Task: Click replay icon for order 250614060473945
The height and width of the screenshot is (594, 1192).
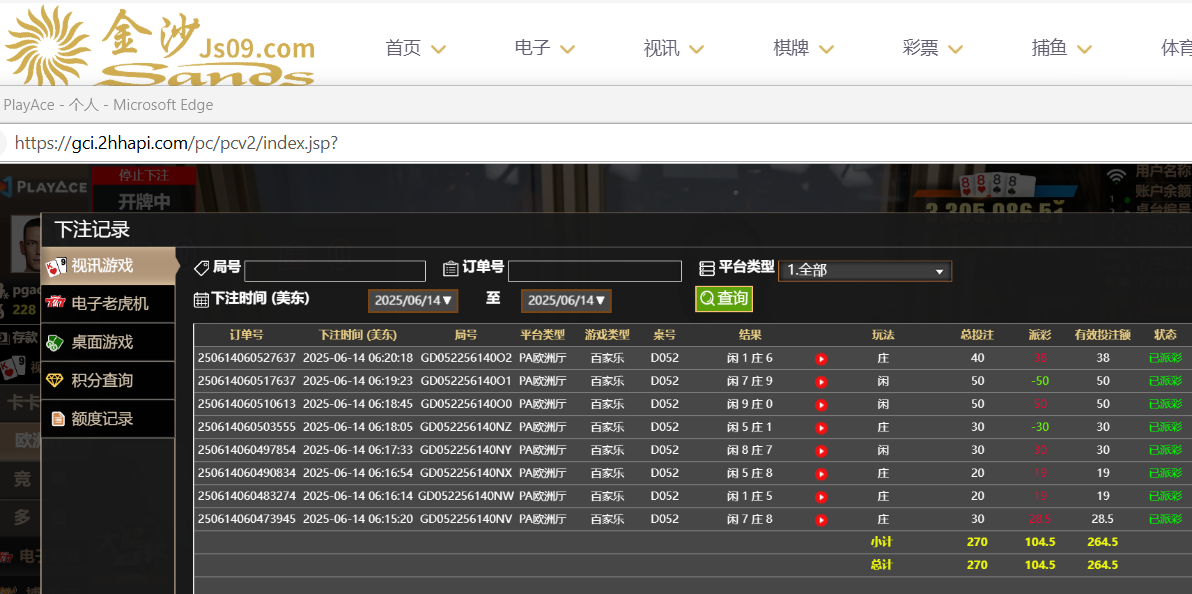Action: point(821,520)
